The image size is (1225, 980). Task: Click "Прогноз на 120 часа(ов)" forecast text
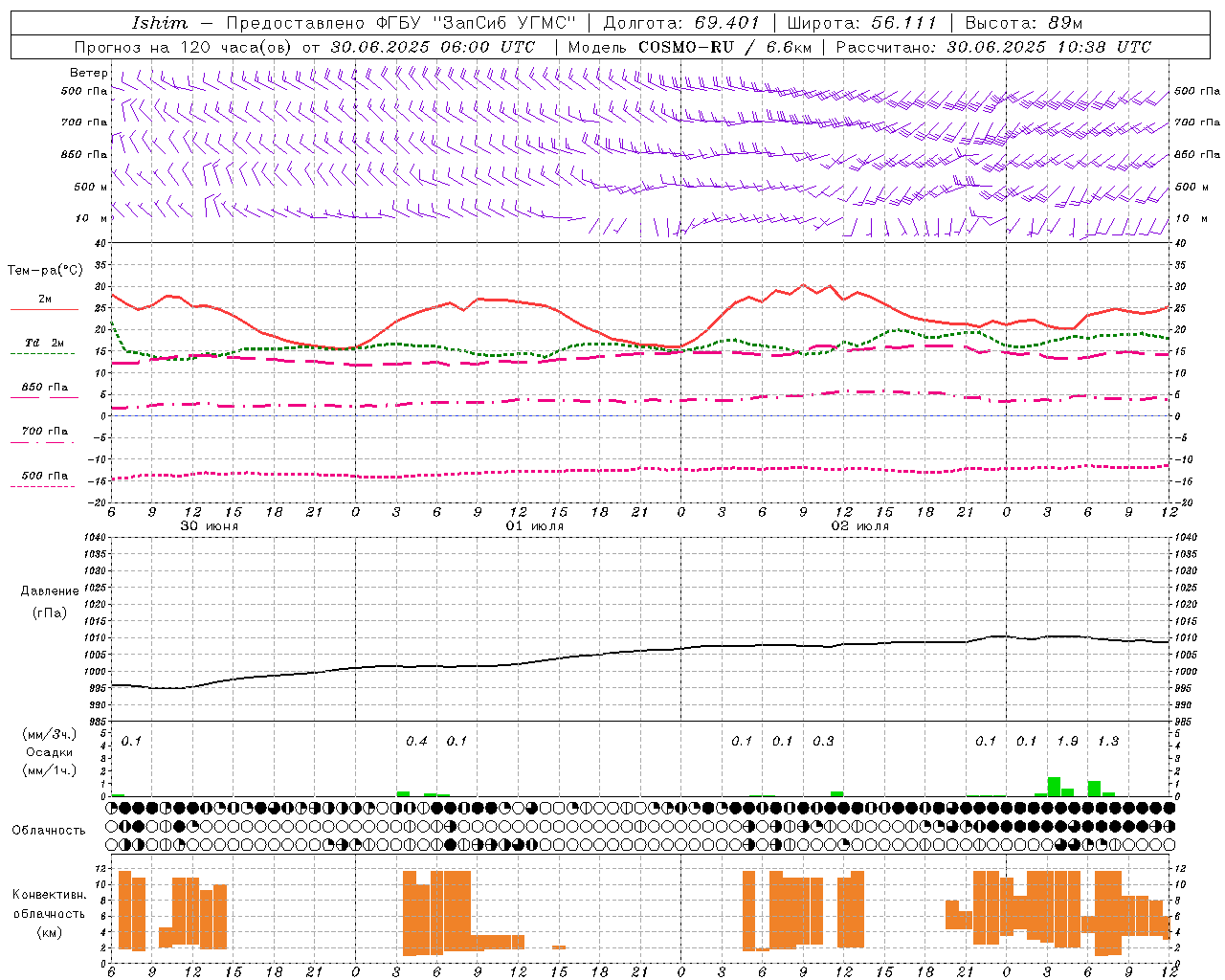pyautogui.click(x=185, y=47)
